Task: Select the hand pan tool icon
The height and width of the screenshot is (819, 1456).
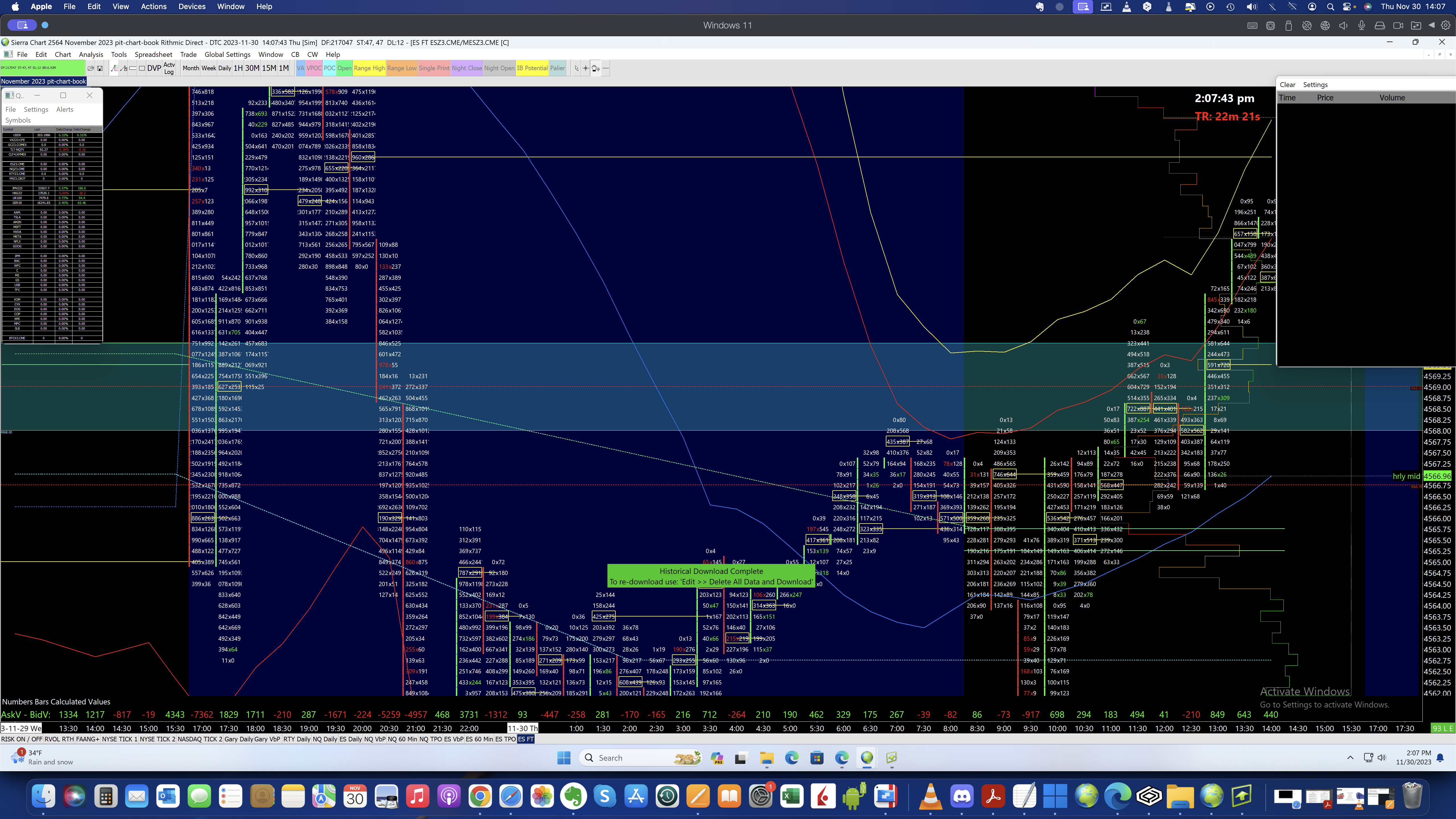Action: click(596, 68)
